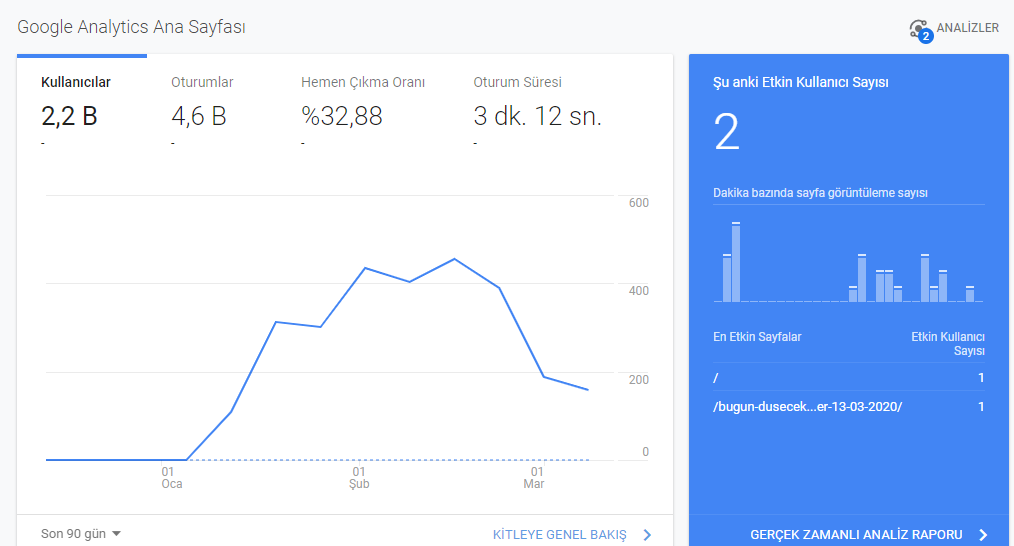
Task: Click Dakika bazında sayfa görüntüleme sayısı label
Action: click(820, 193)
